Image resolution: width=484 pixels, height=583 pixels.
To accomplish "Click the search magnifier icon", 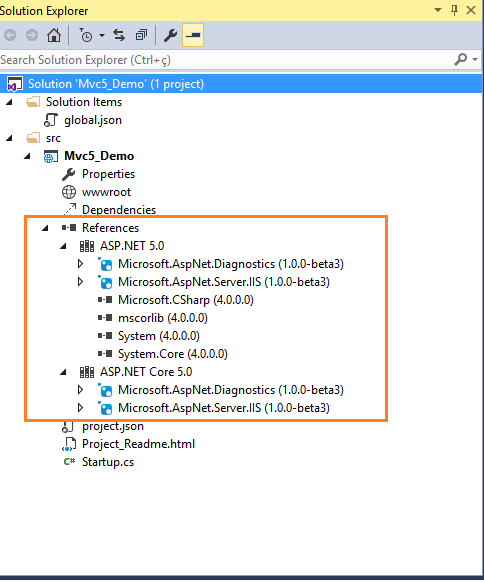I will click(461, 59).
